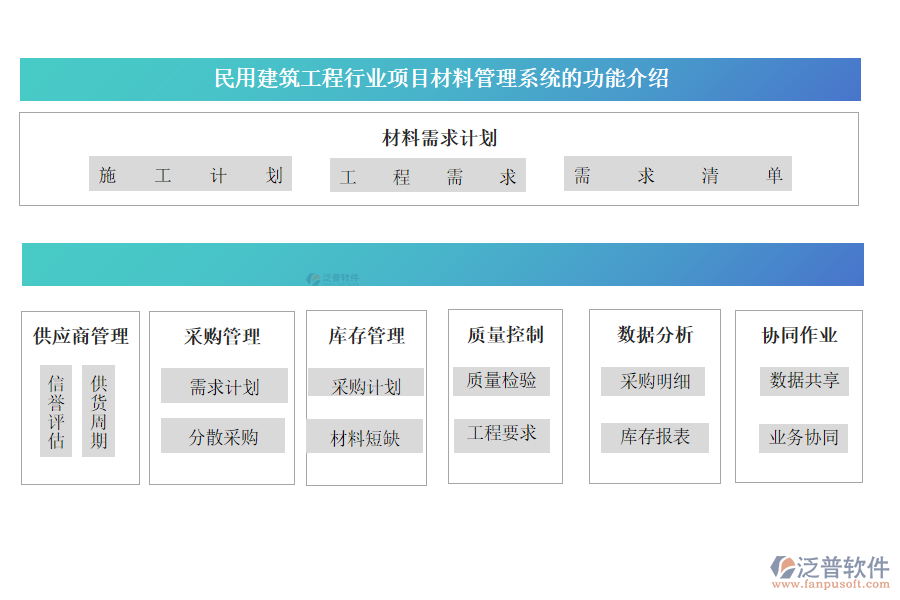
Task: Open the 库存报表 box
Action: pos(654,437)
